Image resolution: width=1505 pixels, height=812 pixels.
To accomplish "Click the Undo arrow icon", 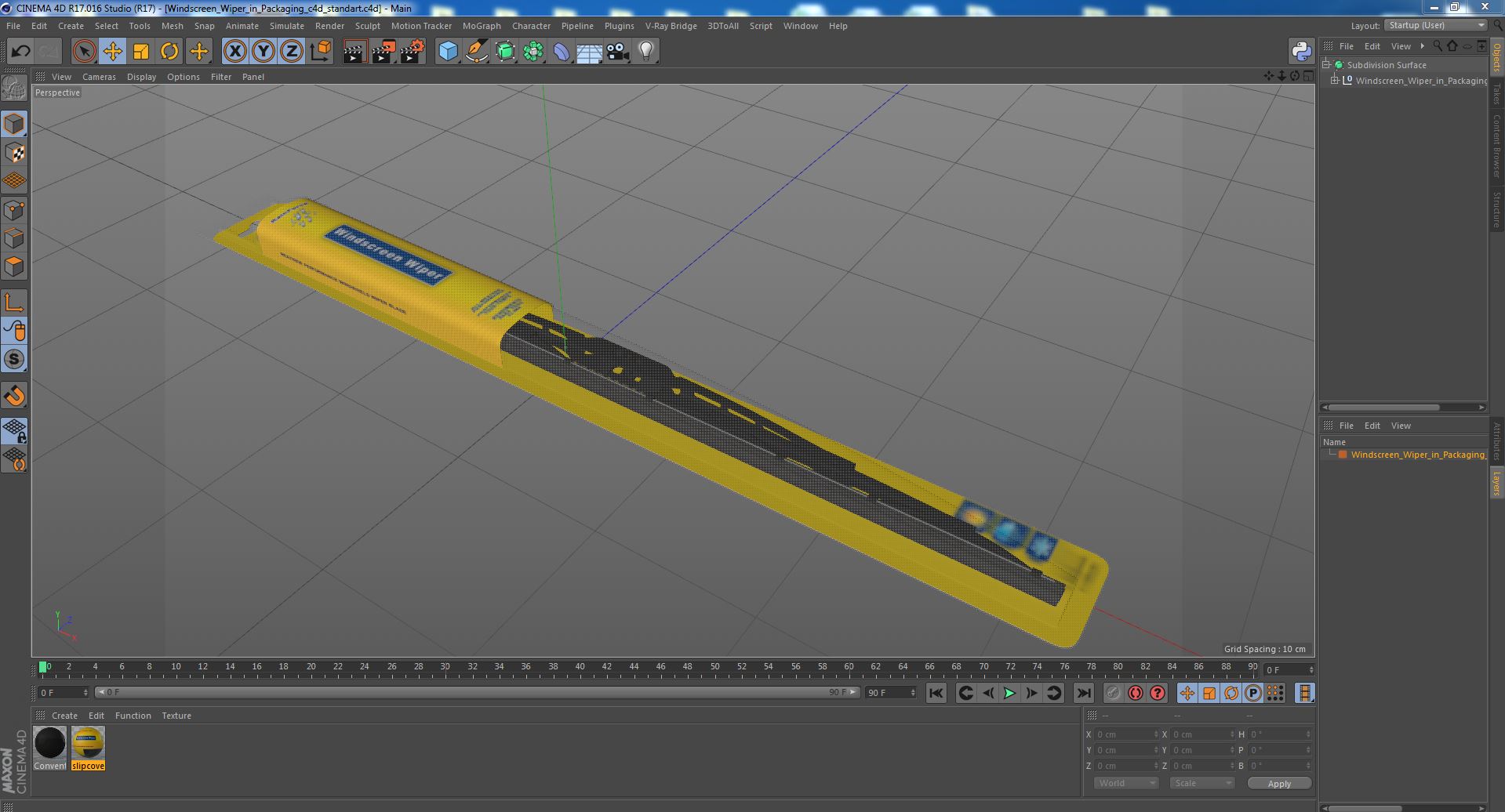I will click(20, 52).
